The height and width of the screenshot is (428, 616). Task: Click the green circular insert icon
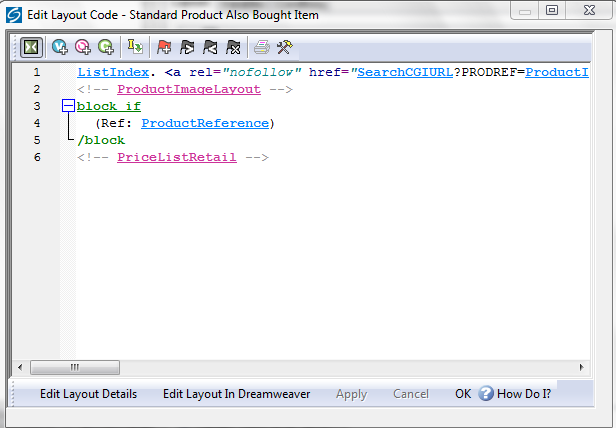click(x=106, y=46)
